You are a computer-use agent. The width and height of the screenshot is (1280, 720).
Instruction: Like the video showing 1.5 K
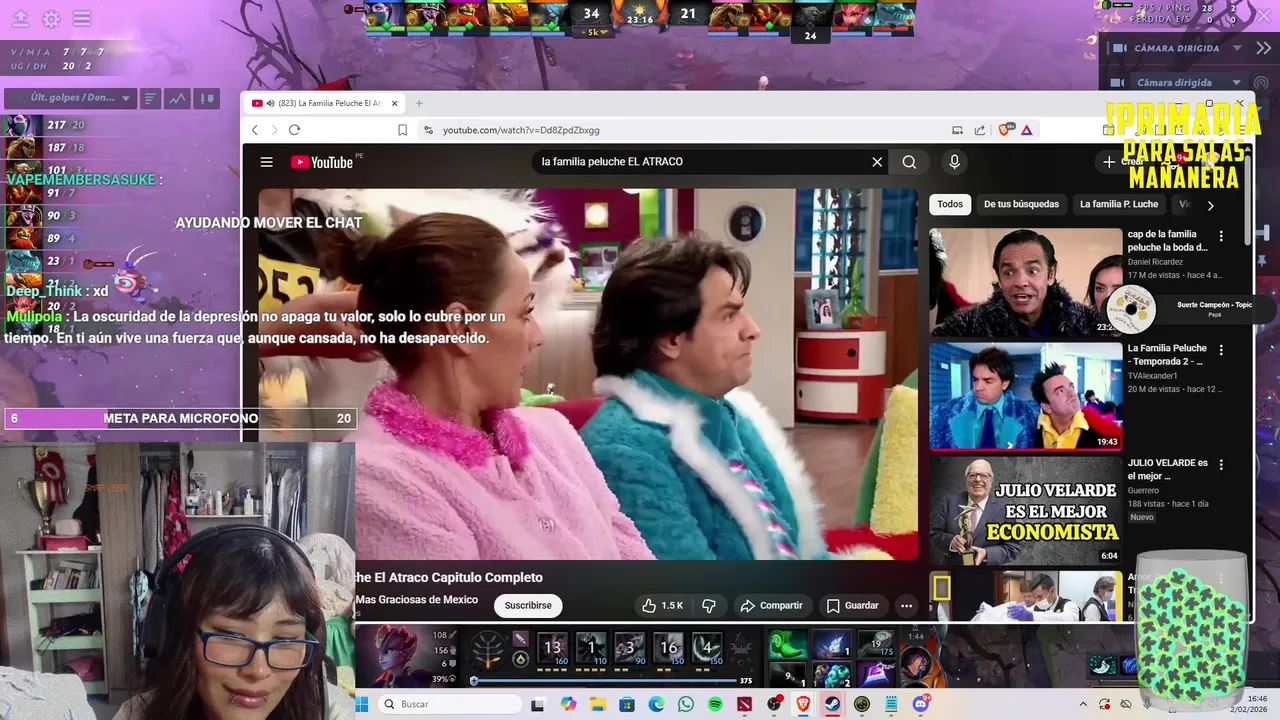[662, 605]
